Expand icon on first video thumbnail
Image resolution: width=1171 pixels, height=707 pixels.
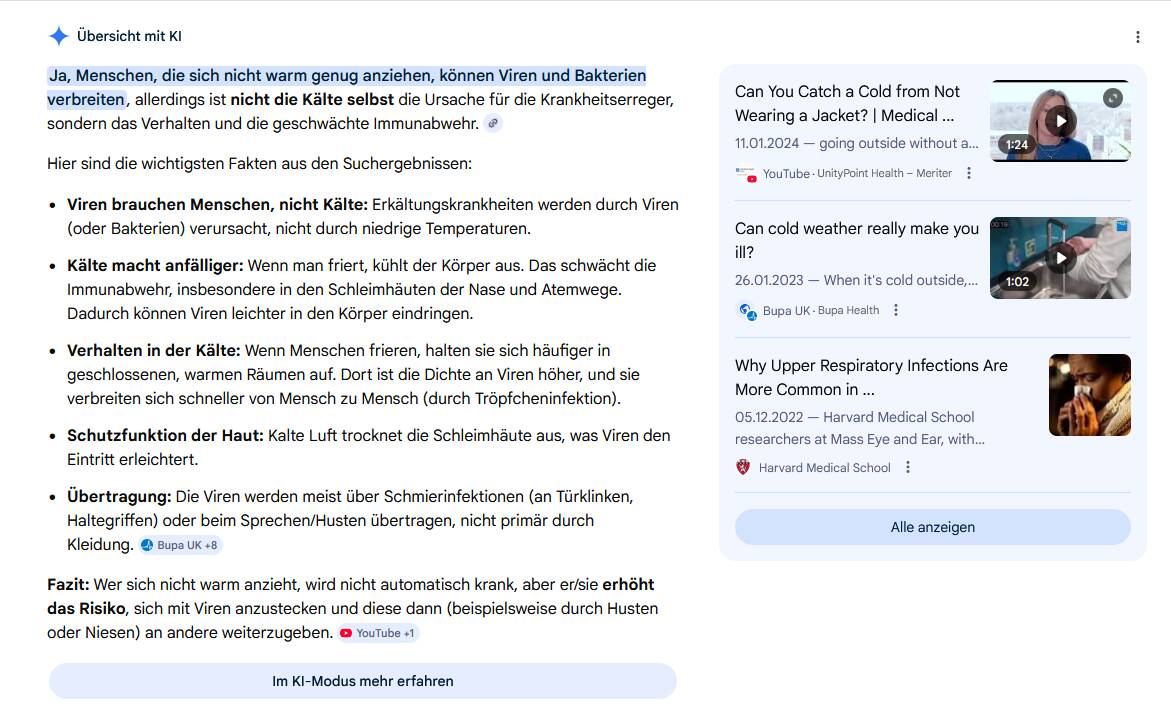[x=1112, y=98]
